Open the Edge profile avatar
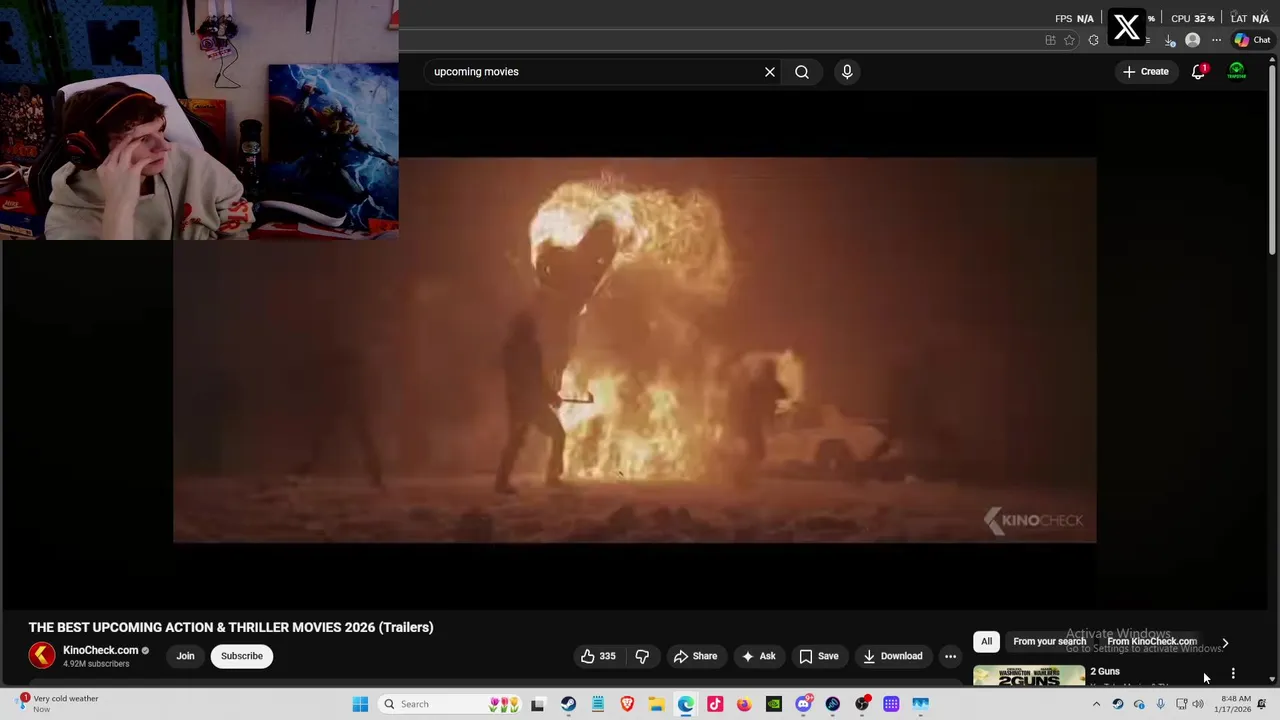This screenshot has height=720, width=1280. click(1192, 40)
